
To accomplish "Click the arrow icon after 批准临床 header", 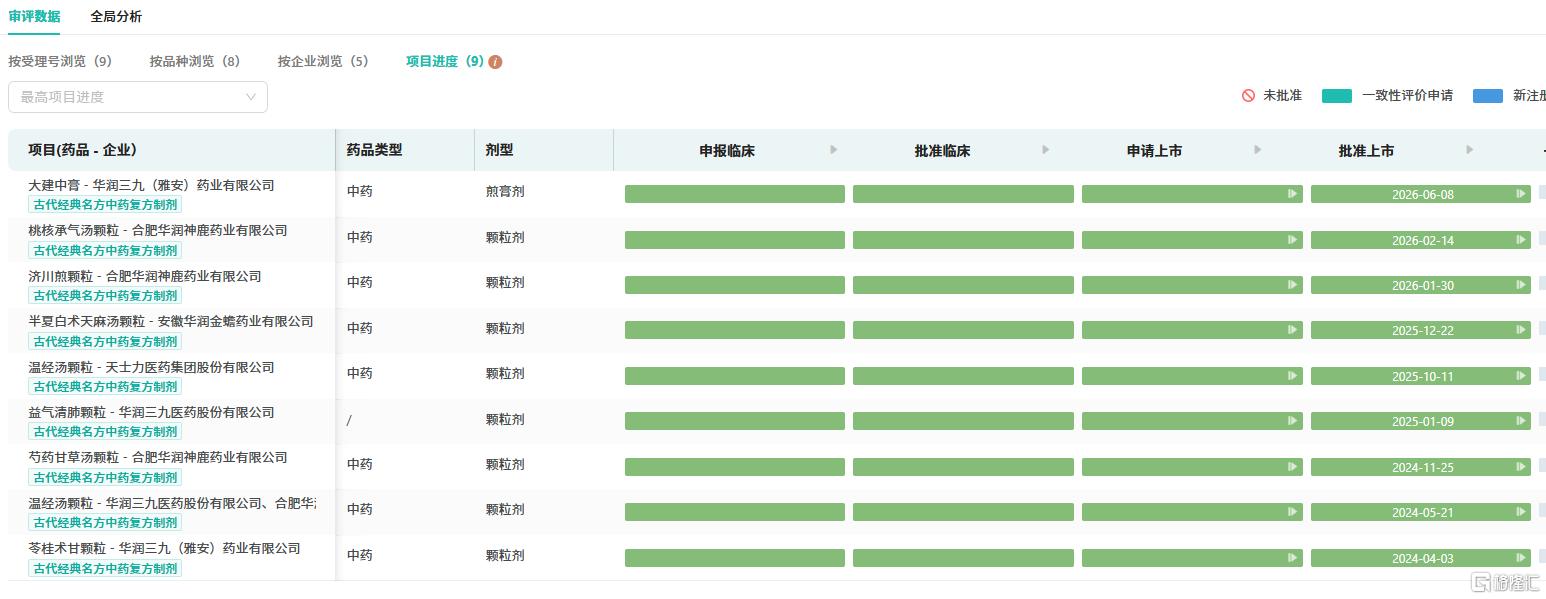I will (x=1046, y=150).
